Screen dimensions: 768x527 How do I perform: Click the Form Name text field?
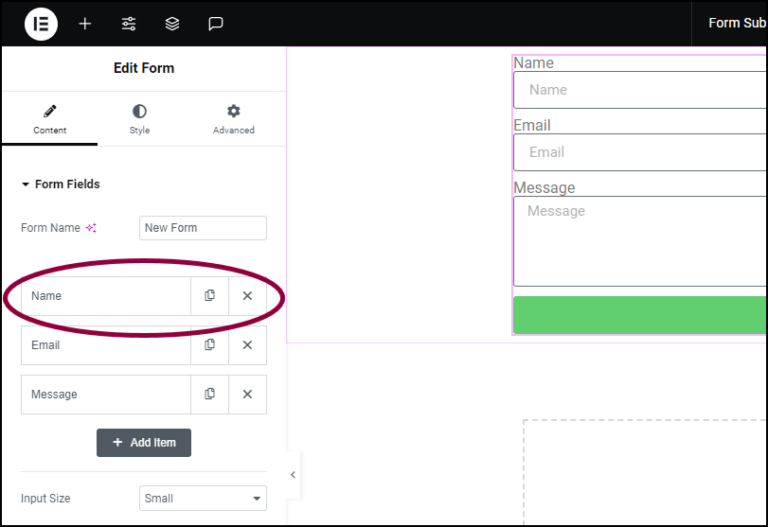(x=203, y=228)
